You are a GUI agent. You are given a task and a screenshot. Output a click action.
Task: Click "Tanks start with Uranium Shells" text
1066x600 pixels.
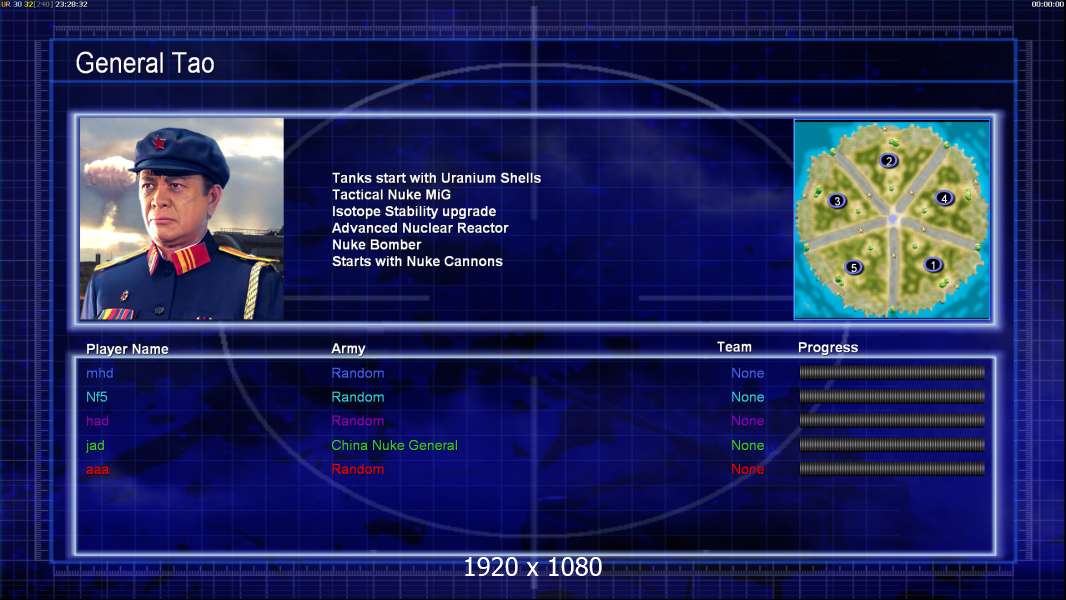436,178
